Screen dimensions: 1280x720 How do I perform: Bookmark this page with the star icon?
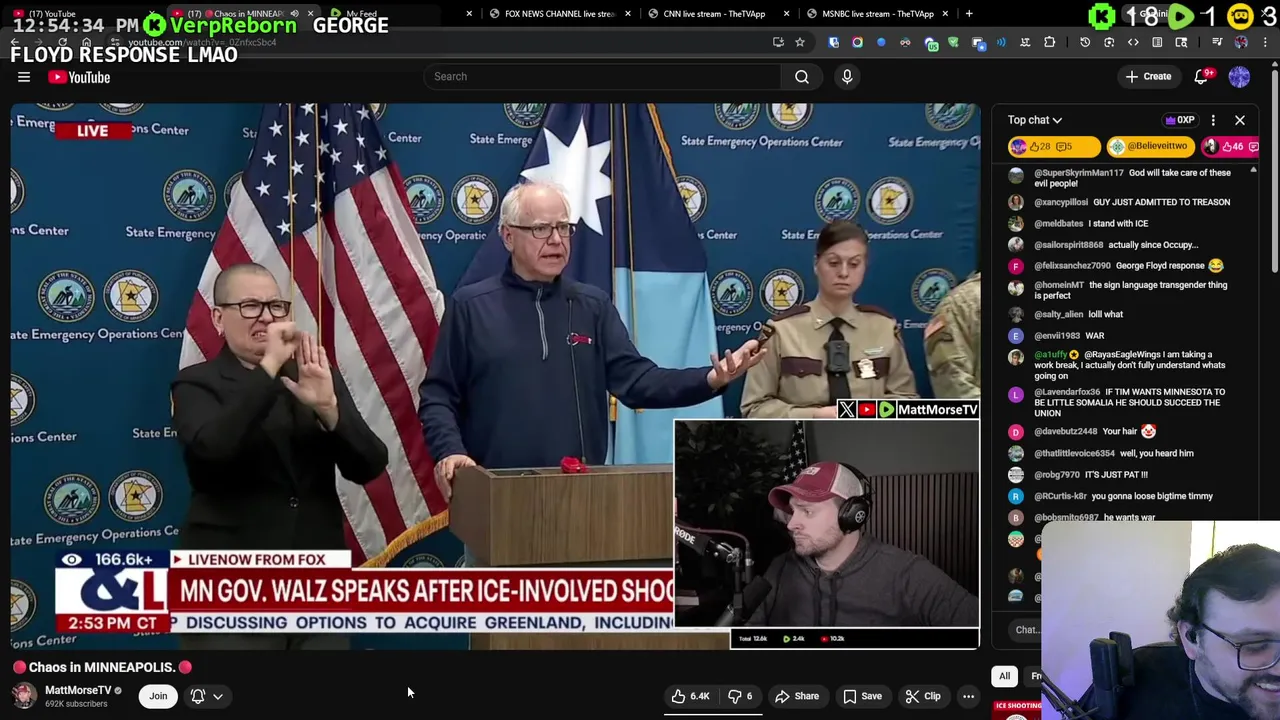[x=799, y=42]
